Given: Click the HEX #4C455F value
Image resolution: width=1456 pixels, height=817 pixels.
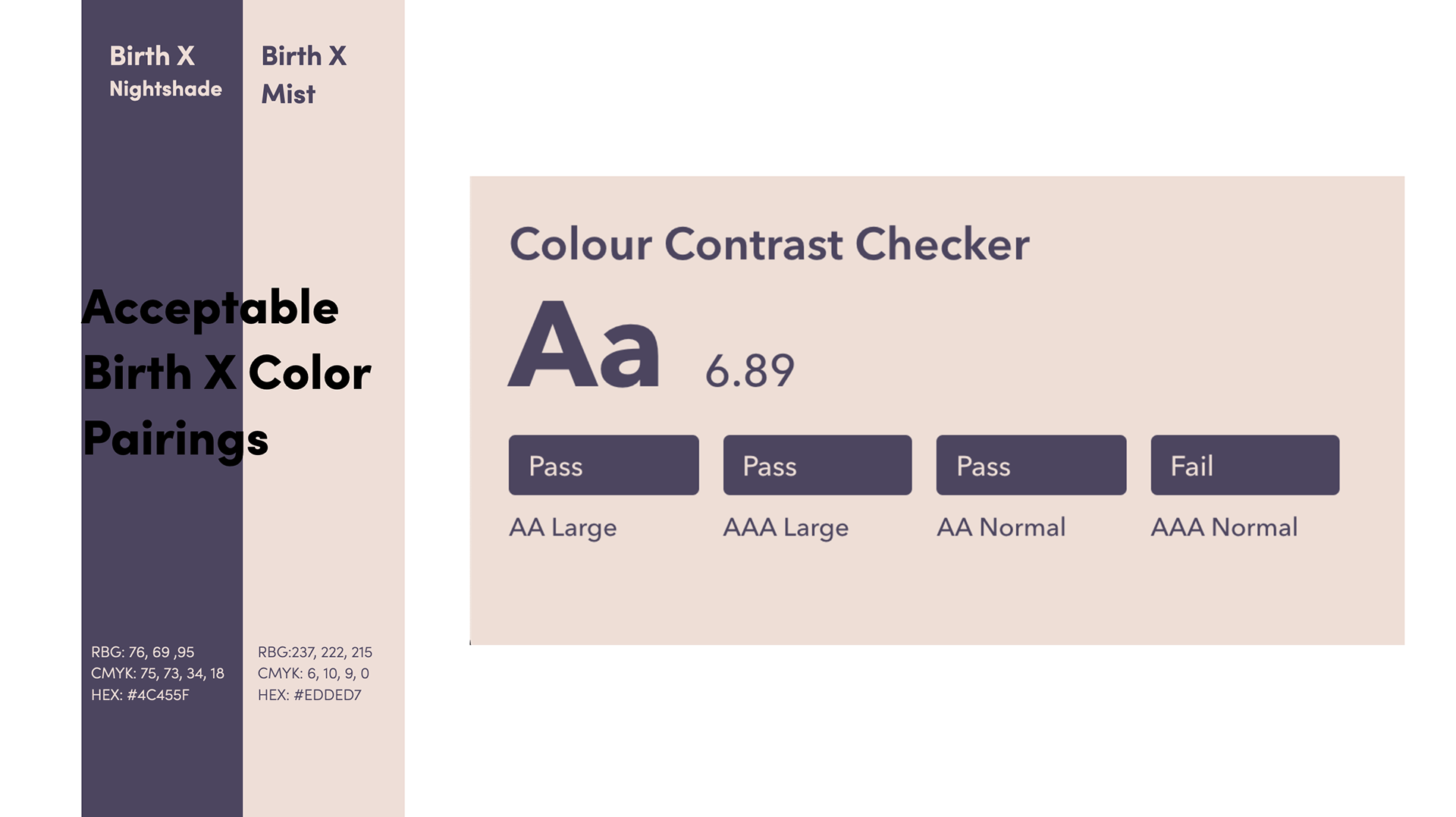Looking at the screenshot, I should (140, 695).
